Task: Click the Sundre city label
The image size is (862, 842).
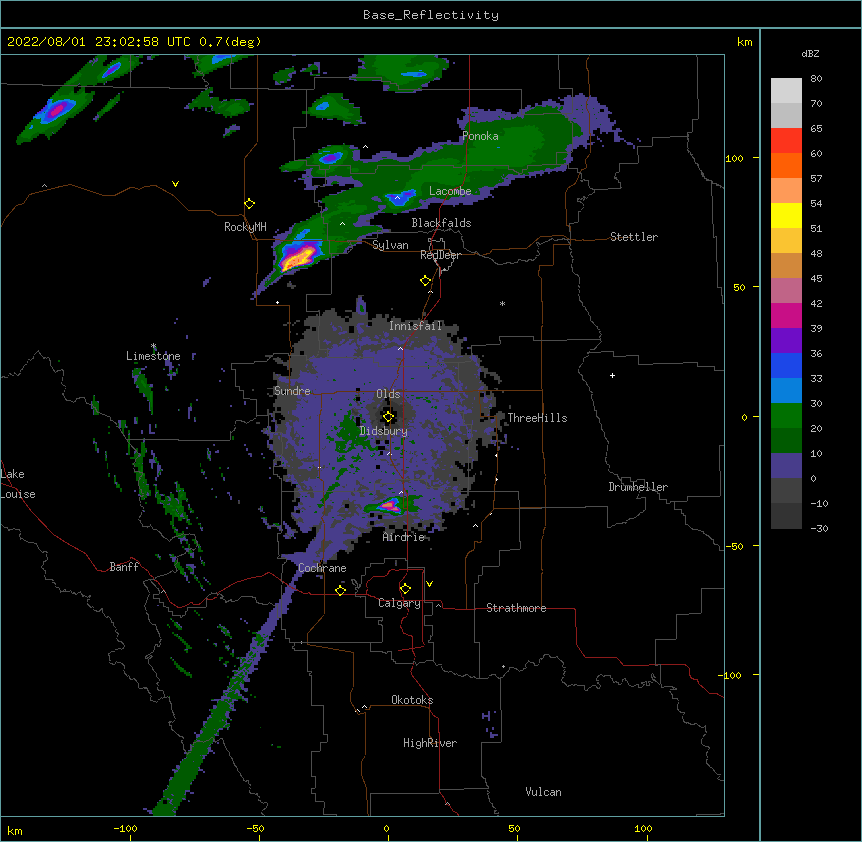Action: [292, 391]
